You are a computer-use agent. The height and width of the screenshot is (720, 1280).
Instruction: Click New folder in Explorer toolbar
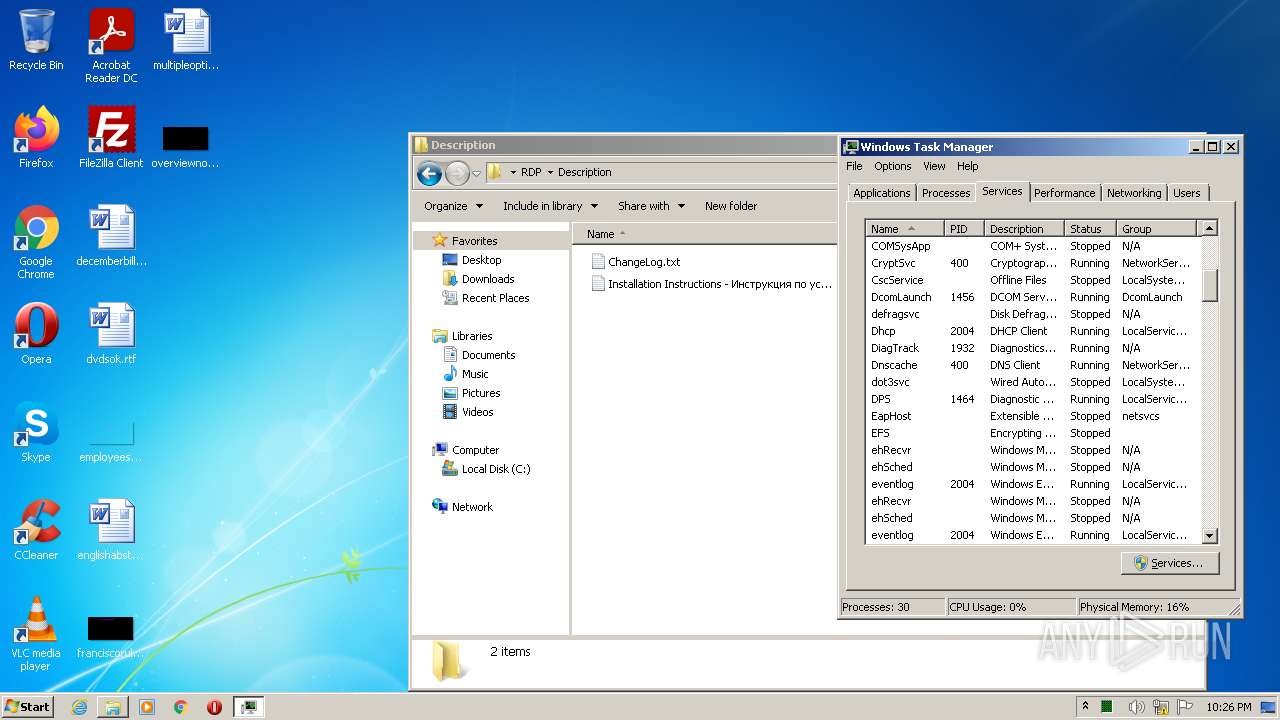[731, 206]
